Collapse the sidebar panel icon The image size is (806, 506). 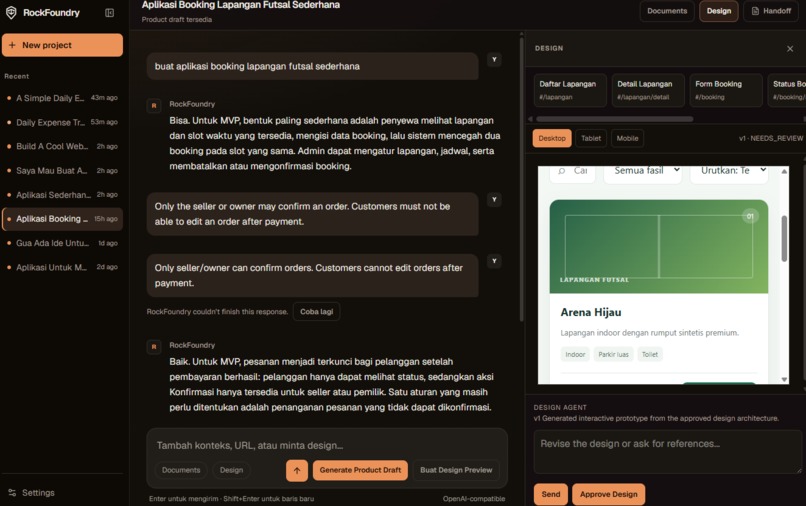coord(109,13)
